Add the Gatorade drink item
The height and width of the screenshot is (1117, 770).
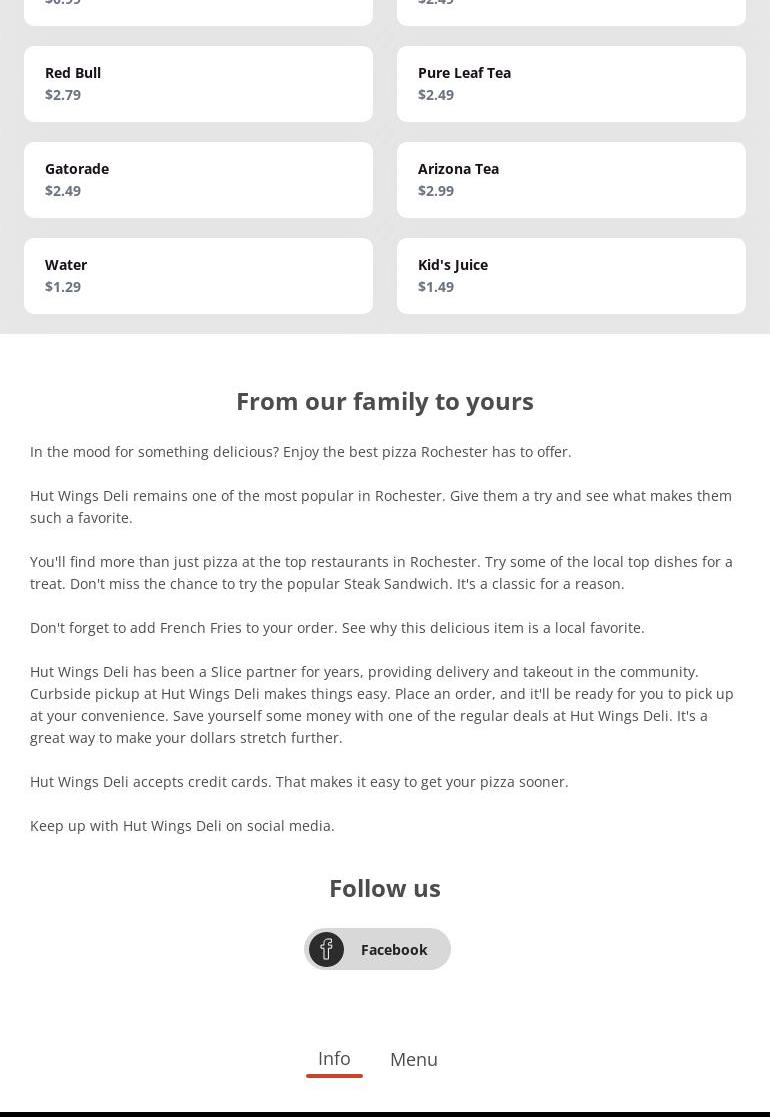coord(198,180)
